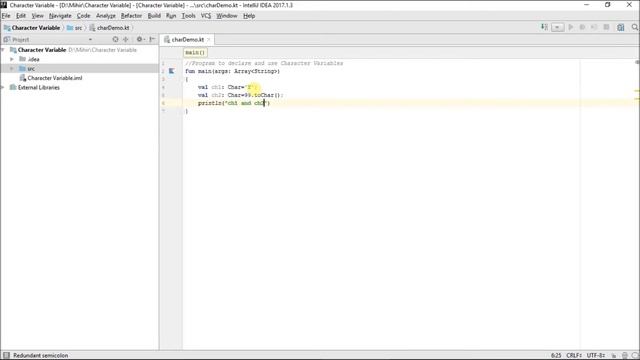Viewport: 640px width, 360px height.
Task: Select Character Variable breadcrumb in navigation bar
Action: (x=32, y=28)
